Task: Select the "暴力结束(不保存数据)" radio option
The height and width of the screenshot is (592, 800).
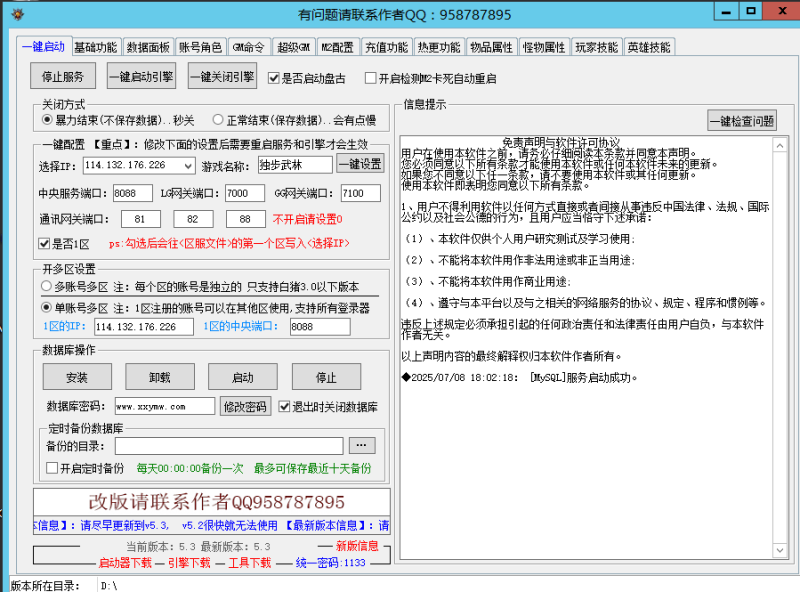Action: [x=46, y=121]
